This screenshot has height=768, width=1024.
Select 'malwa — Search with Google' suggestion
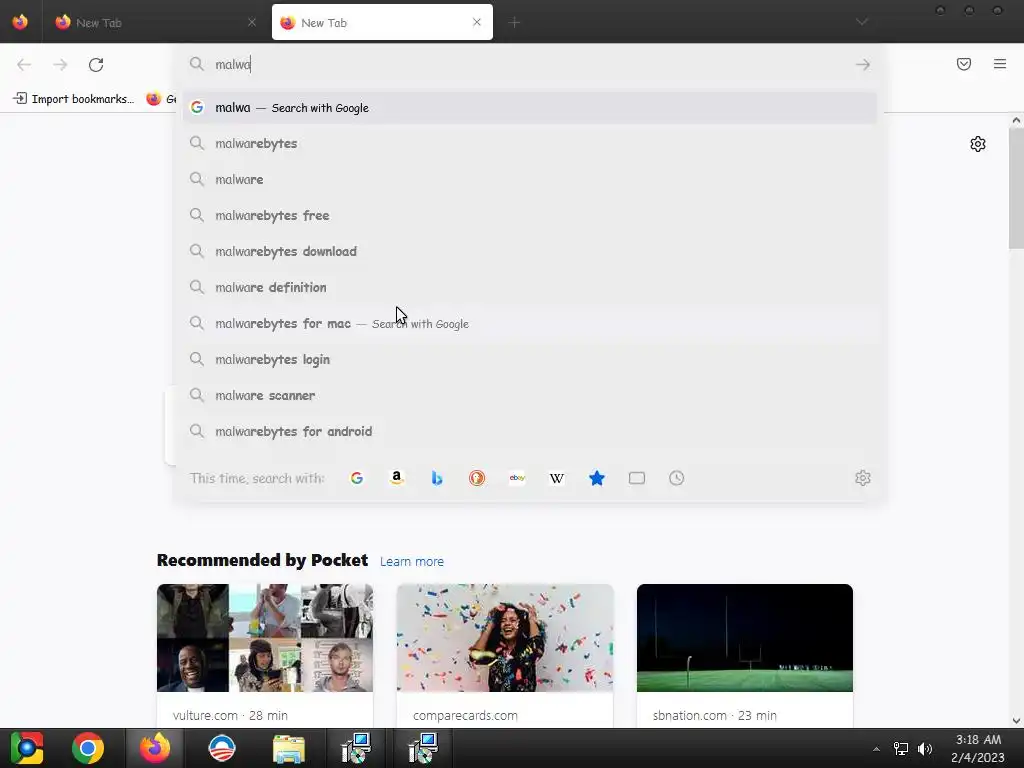[530, 108]
